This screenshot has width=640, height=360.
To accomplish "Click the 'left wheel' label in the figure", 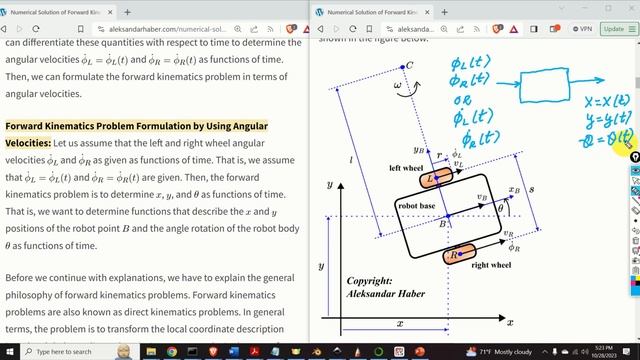I will (x=406, y=168).
